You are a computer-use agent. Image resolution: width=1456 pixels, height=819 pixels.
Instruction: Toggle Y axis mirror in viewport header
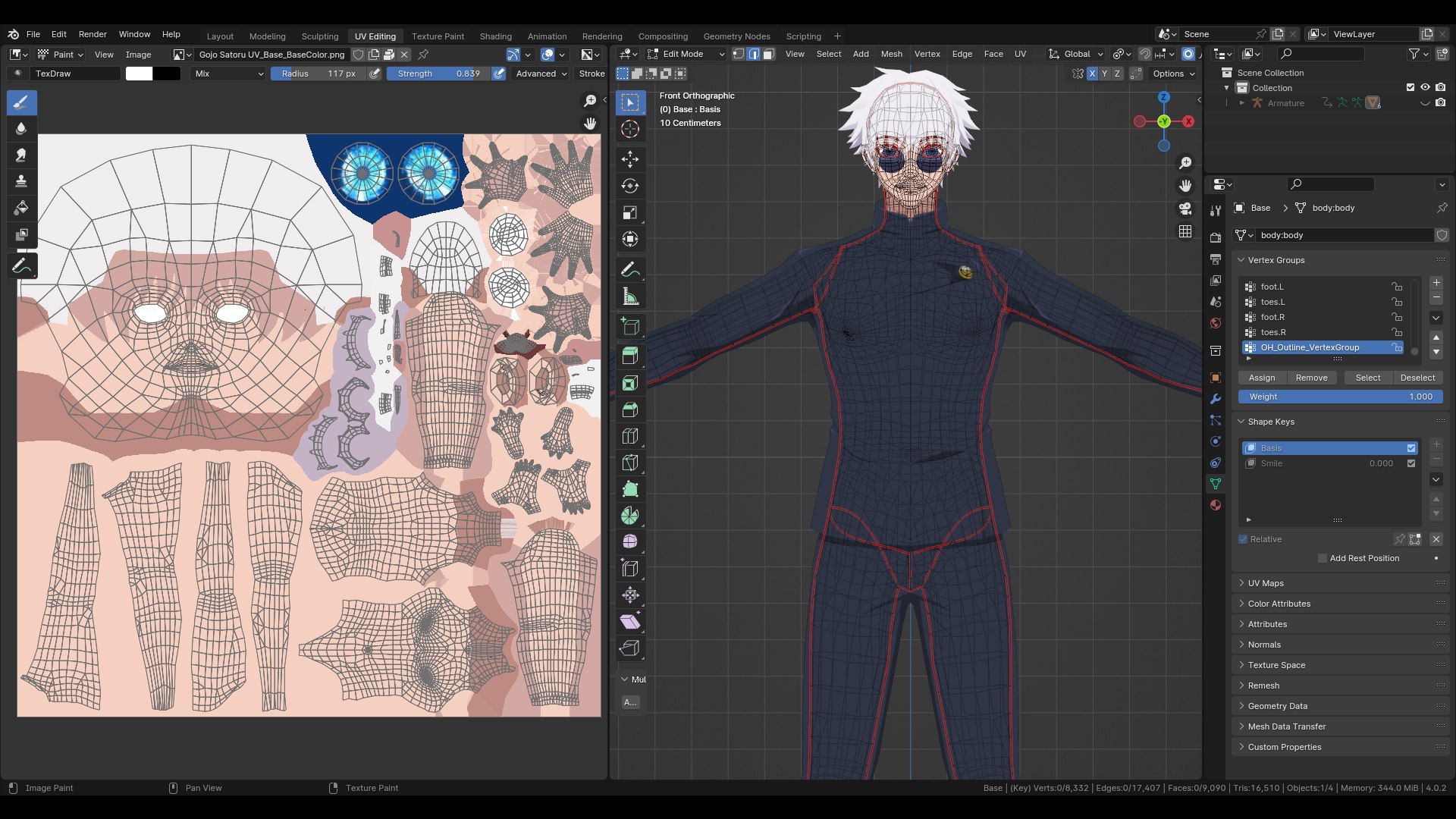point(1105,74)
